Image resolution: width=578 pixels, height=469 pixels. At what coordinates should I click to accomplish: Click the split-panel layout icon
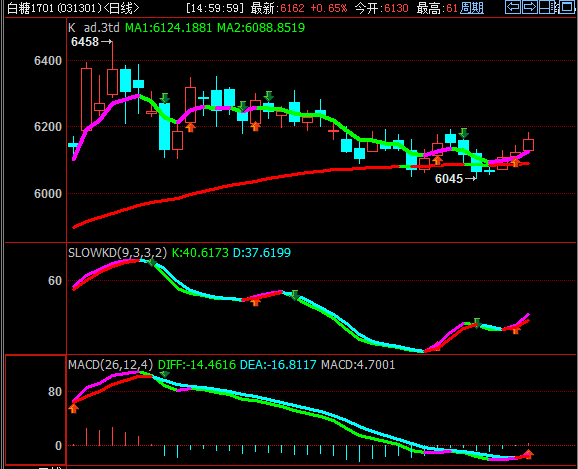547,7
